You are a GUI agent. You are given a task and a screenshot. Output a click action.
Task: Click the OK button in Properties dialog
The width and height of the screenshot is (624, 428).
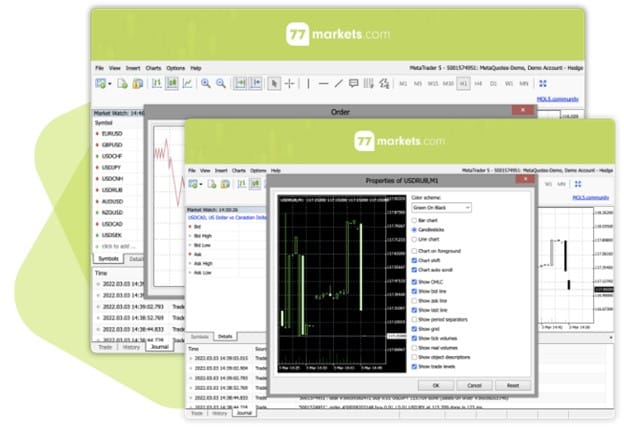pyautogui.click(x=435, y=384)
